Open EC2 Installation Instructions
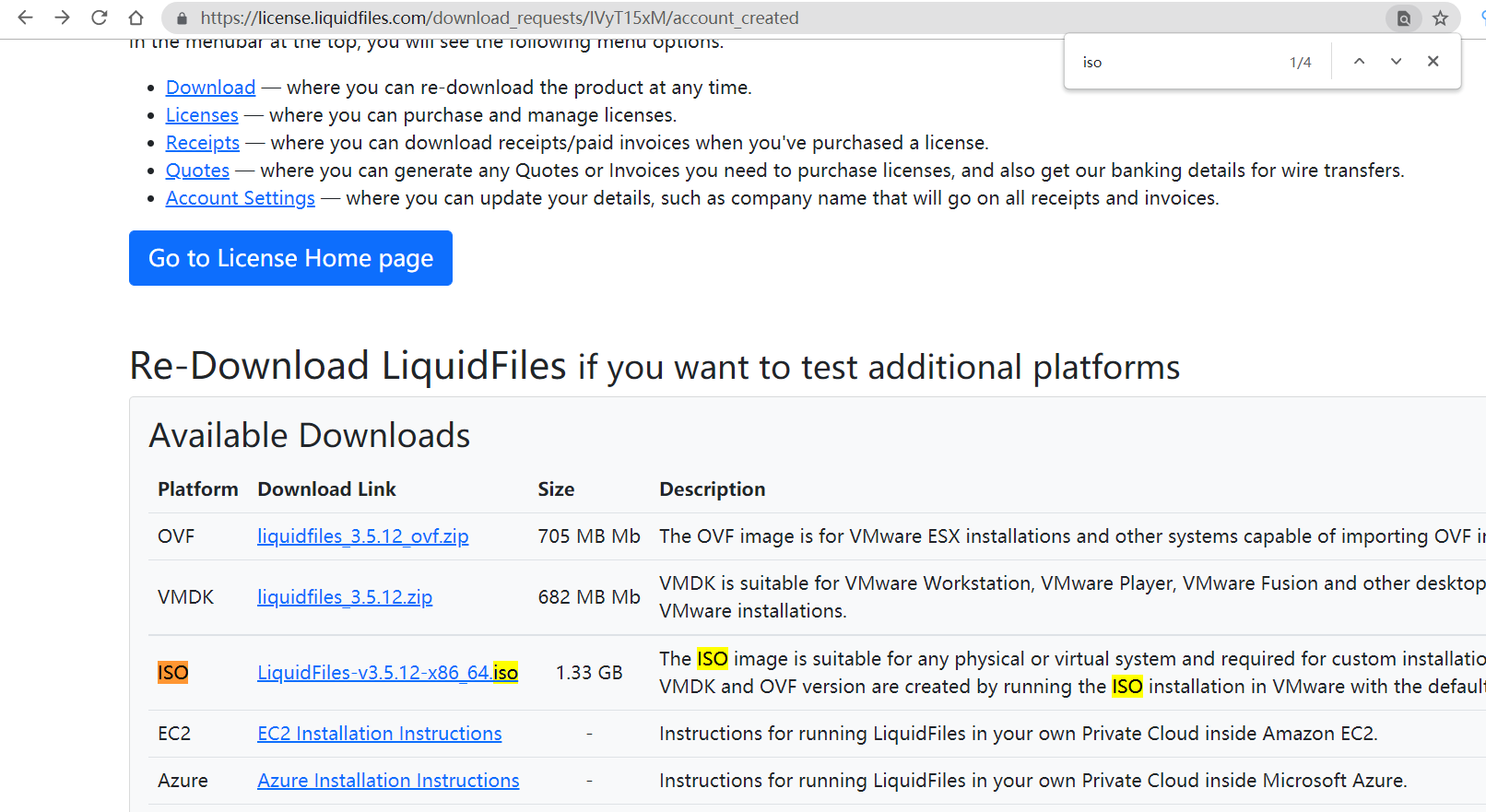The height and width of the screenshot is (812, 1486). click(x=380, y=734)
